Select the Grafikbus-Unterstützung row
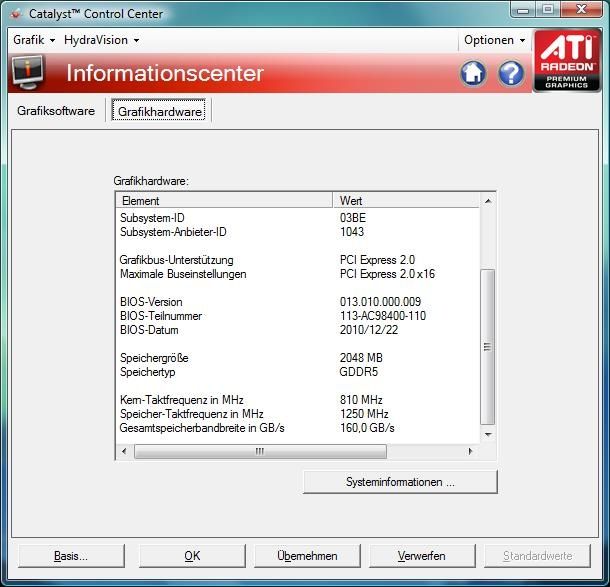610x587 pixels. point(298,260)
